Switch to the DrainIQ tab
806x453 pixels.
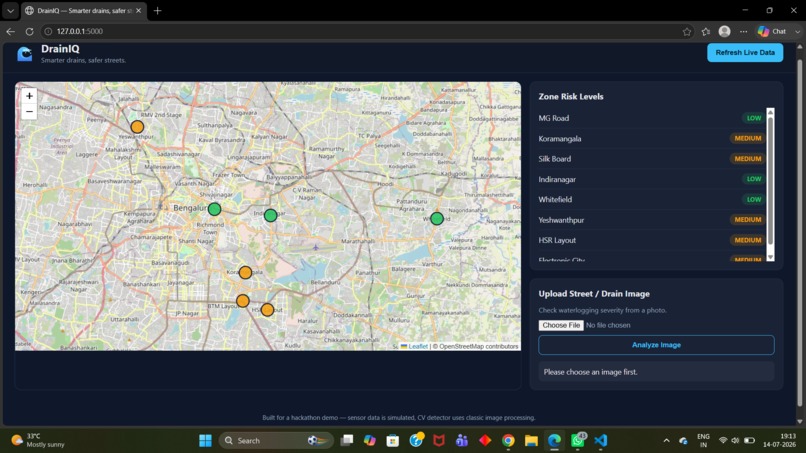[x=84, y=10]
